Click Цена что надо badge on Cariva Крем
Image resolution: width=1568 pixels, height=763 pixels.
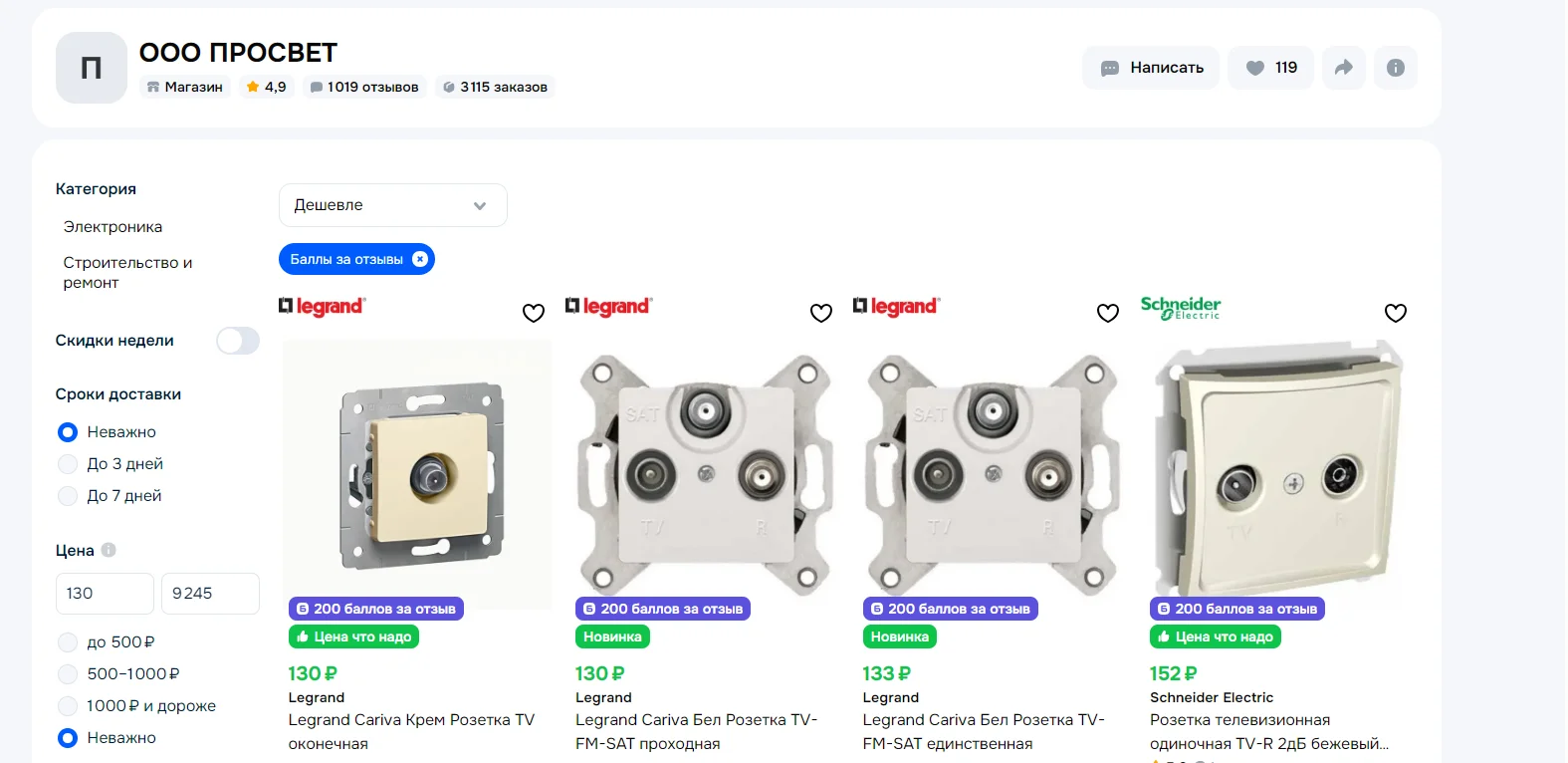click(354, 636)
